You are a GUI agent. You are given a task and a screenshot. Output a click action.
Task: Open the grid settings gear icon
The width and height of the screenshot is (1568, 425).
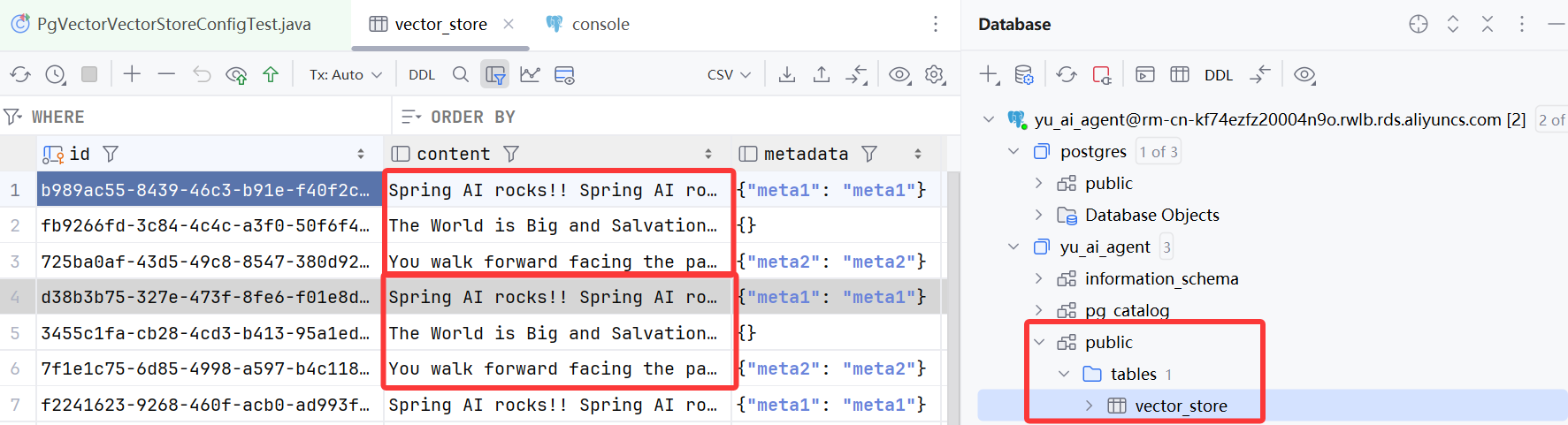[x=935, y=75]
